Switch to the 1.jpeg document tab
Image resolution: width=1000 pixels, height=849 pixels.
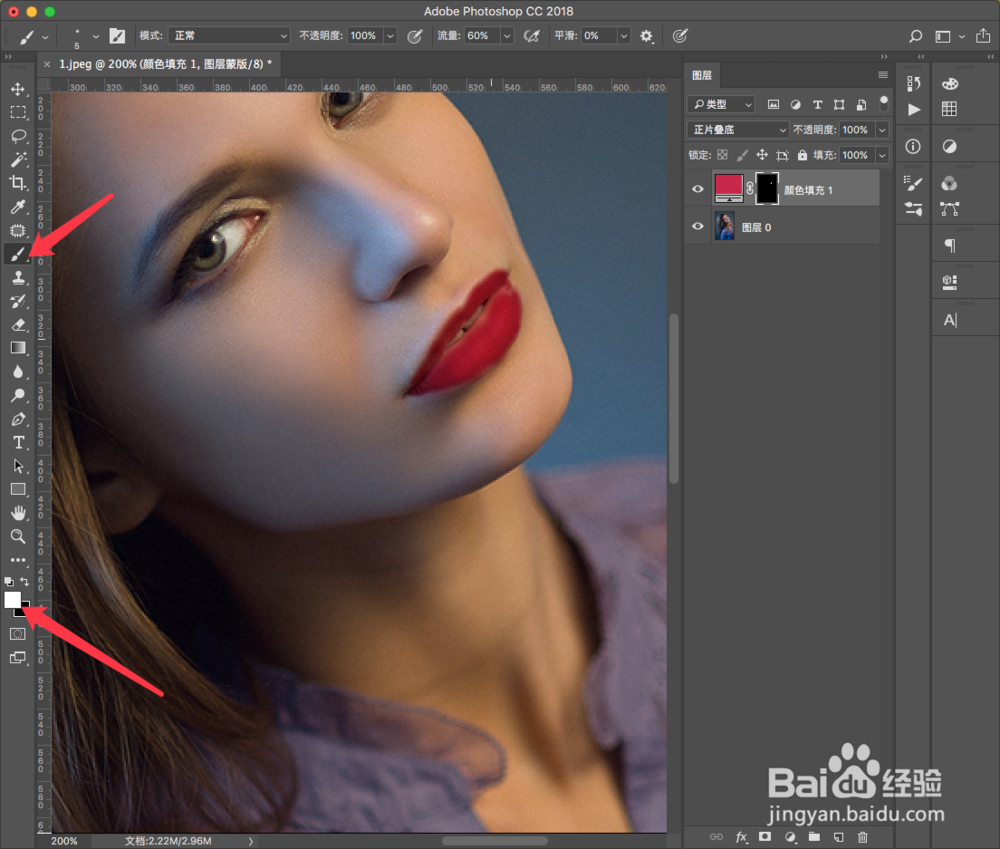click(x=166, y=64)
